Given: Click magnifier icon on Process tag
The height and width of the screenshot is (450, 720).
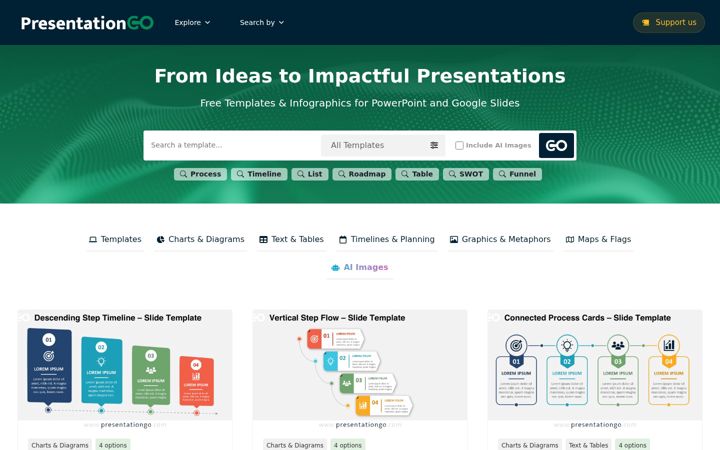Looking at the screenshot, I should pyautogui.click(x=183, y=174).
